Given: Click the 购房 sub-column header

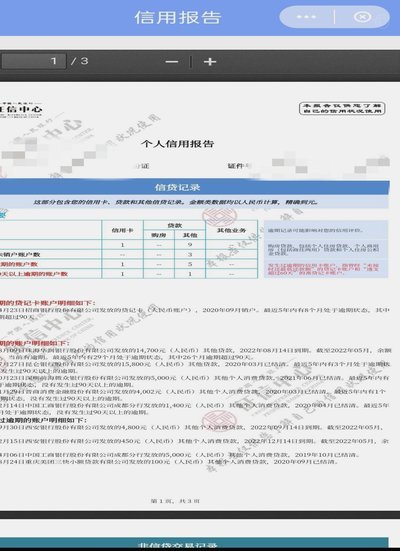Looking at the screenshot, I should [159, 235].
